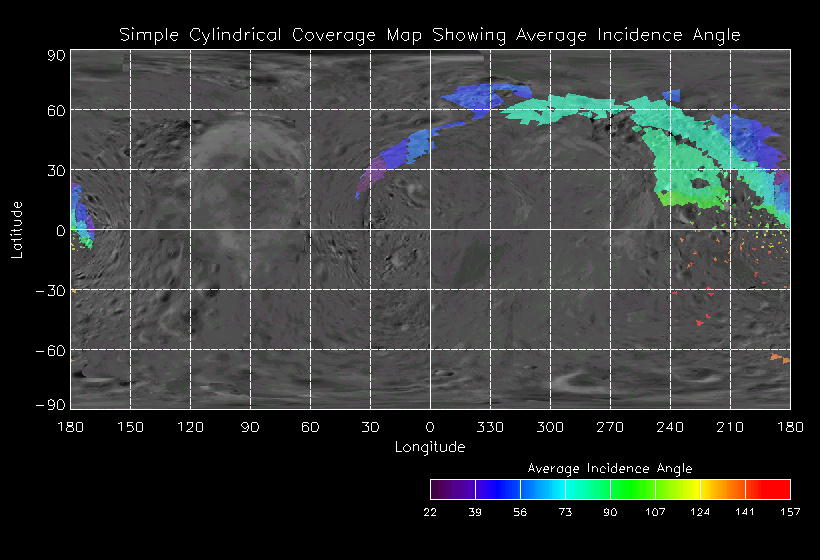
Task: Click the orange color bar segment
Action: point(723,489)
